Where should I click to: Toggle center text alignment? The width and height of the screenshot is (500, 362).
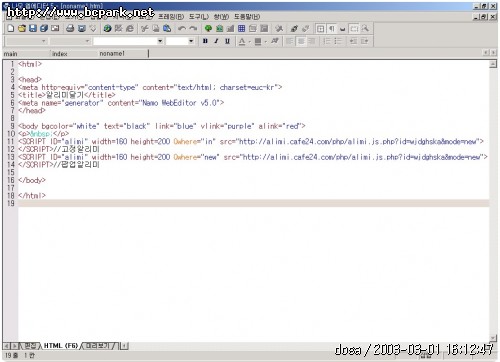[x=301, y=41]
